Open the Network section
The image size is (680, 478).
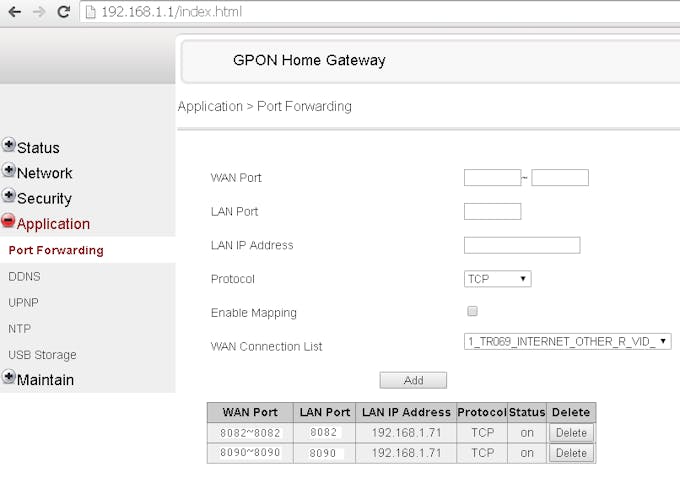click(44, 173)
